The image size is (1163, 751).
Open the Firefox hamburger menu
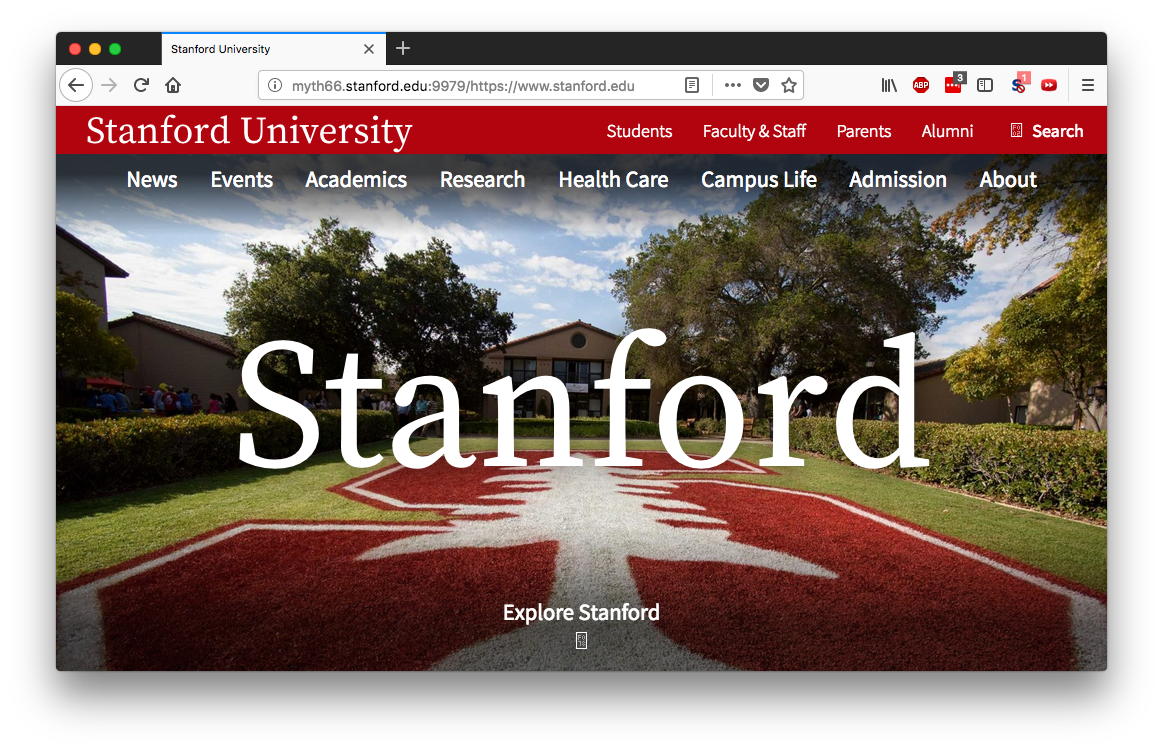coord(1088,85)
